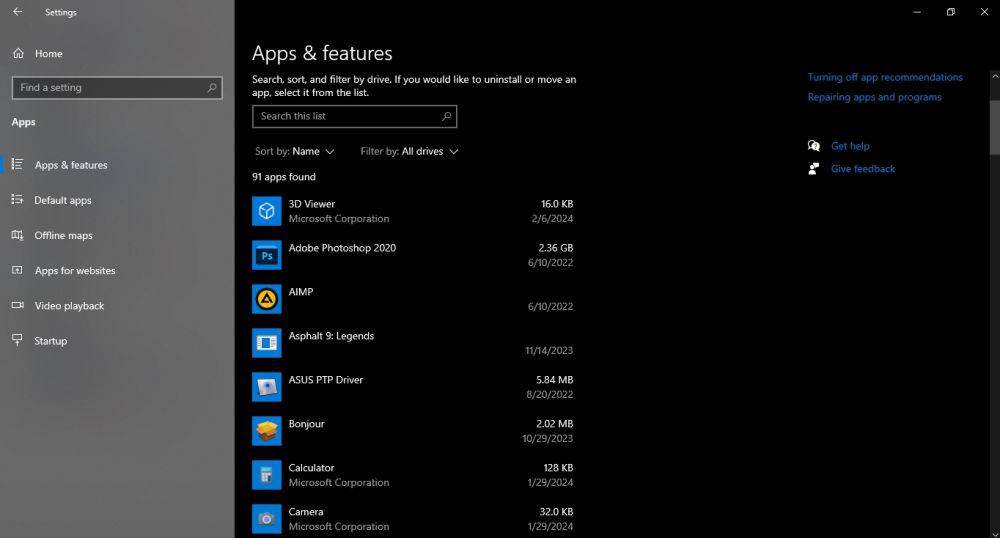
Task: Click the Give feedback link
Action: [862, 169]
